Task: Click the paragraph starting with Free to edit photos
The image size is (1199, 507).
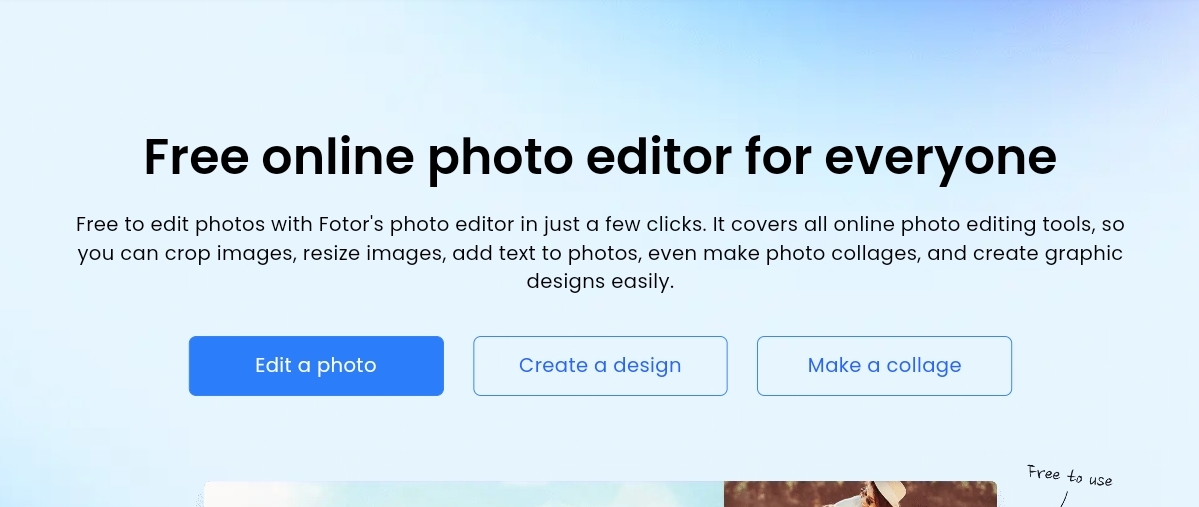Action: [x=600, y=252]
